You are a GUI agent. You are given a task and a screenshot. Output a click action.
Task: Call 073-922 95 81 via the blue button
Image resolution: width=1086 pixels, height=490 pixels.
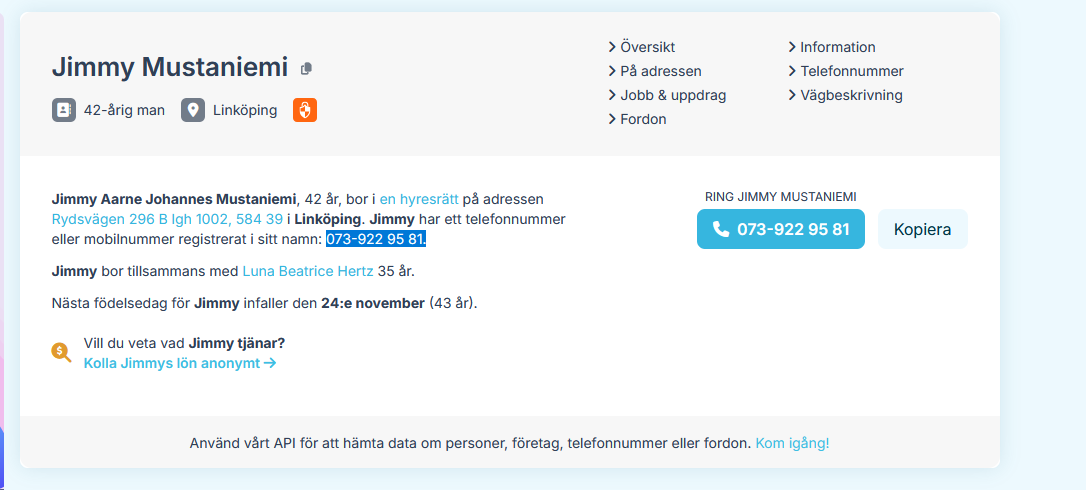(x=781, y=229)
